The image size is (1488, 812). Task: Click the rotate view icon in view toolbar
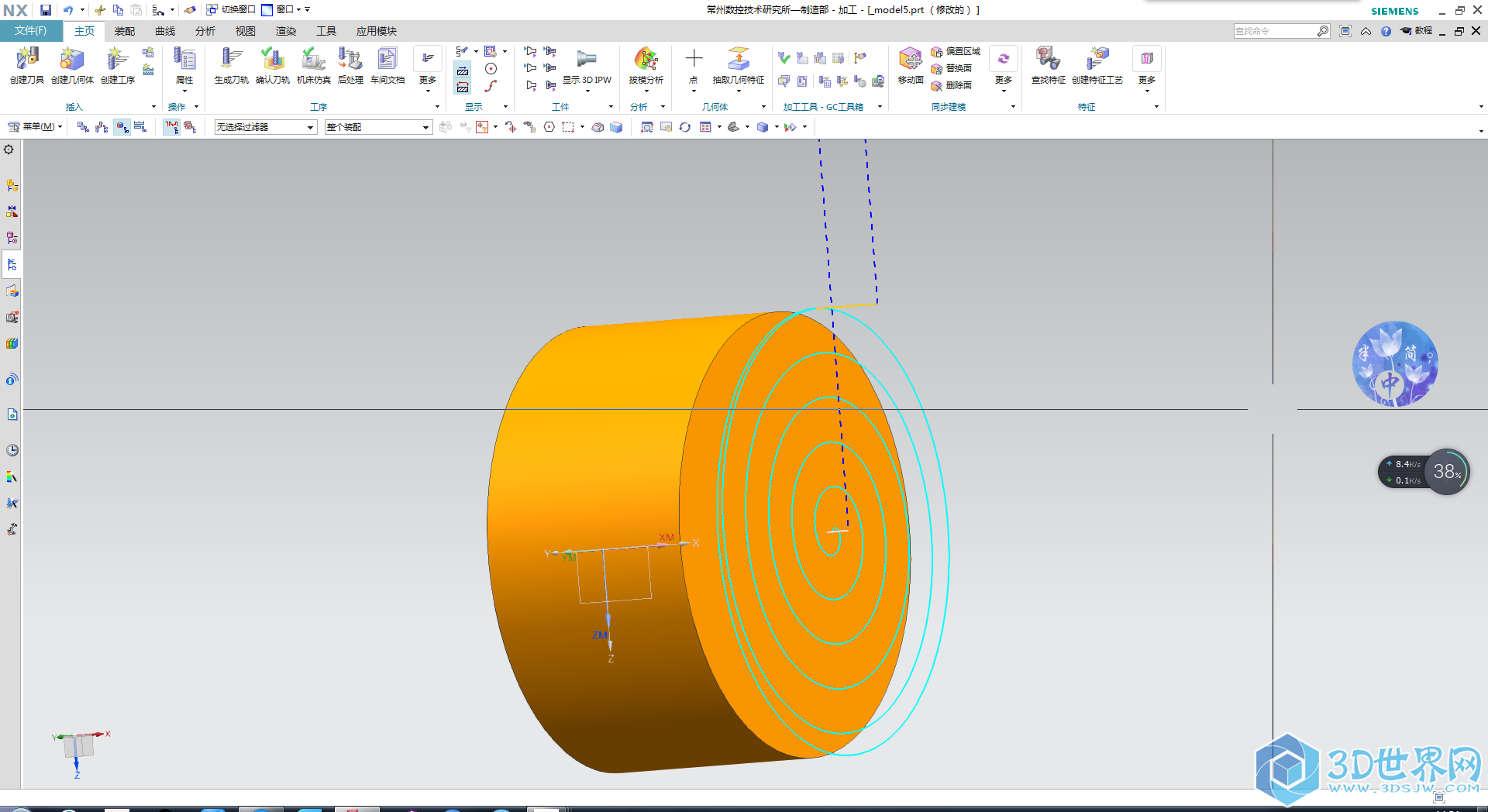coord(685,127)
